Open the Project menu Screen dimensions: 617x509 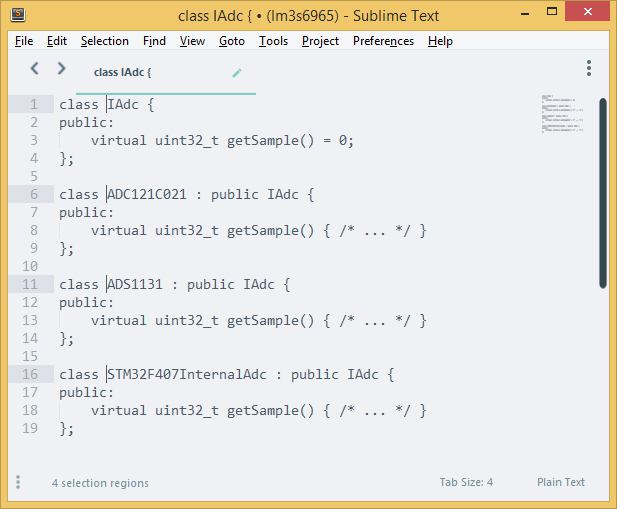[x=320, y=41]
